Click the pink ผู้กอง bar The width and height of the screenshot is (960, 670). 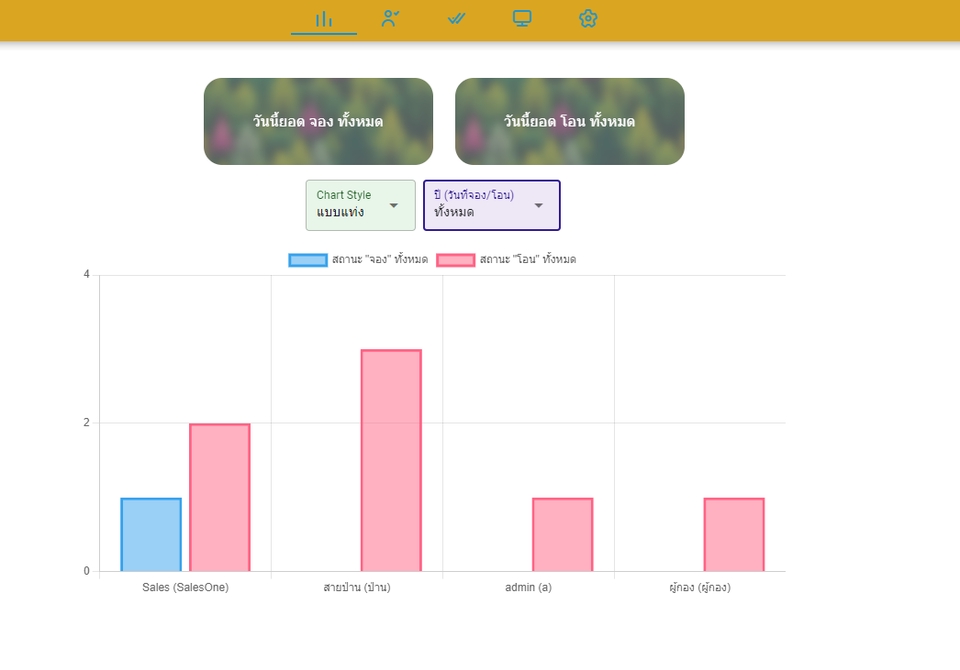pyautogui.click(x=734, y=535)
